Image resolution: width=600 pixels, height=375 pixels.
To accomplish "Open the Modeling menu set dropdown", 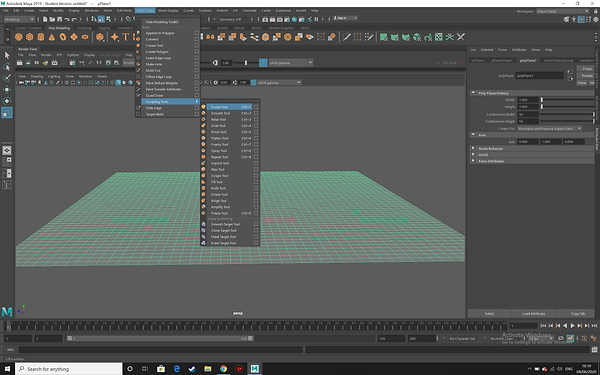I will [x=19, y=19].
